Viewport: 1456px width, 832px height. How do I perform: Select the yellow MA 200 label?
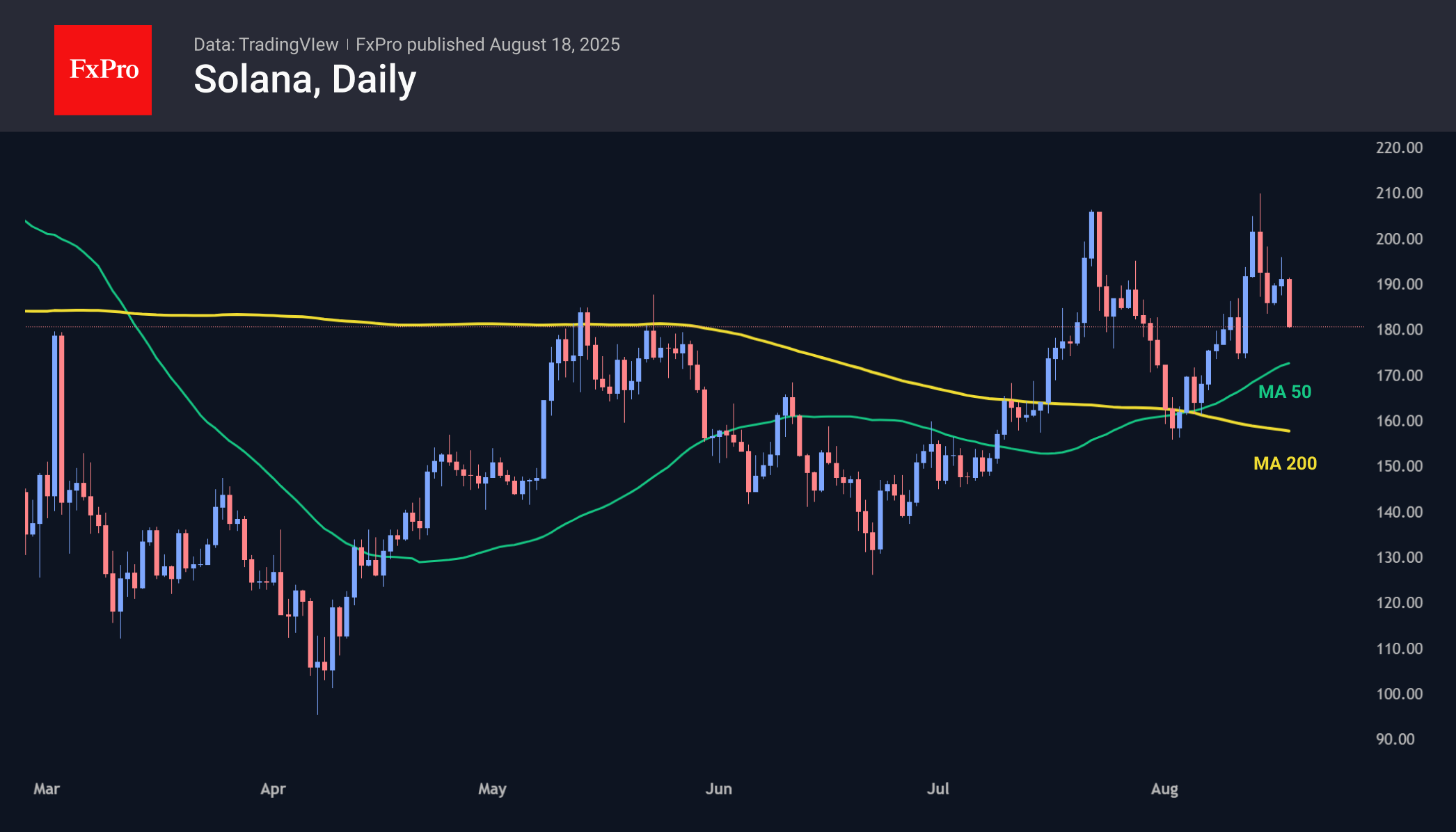1285,463
